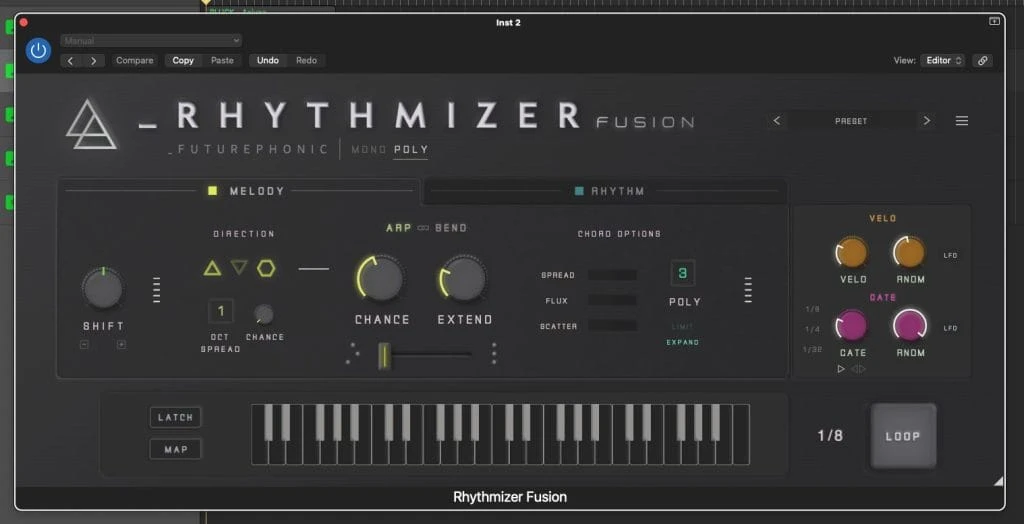Click the LOOP pad button
This screenshot has height=524, width=1024.
coord(903,436)
